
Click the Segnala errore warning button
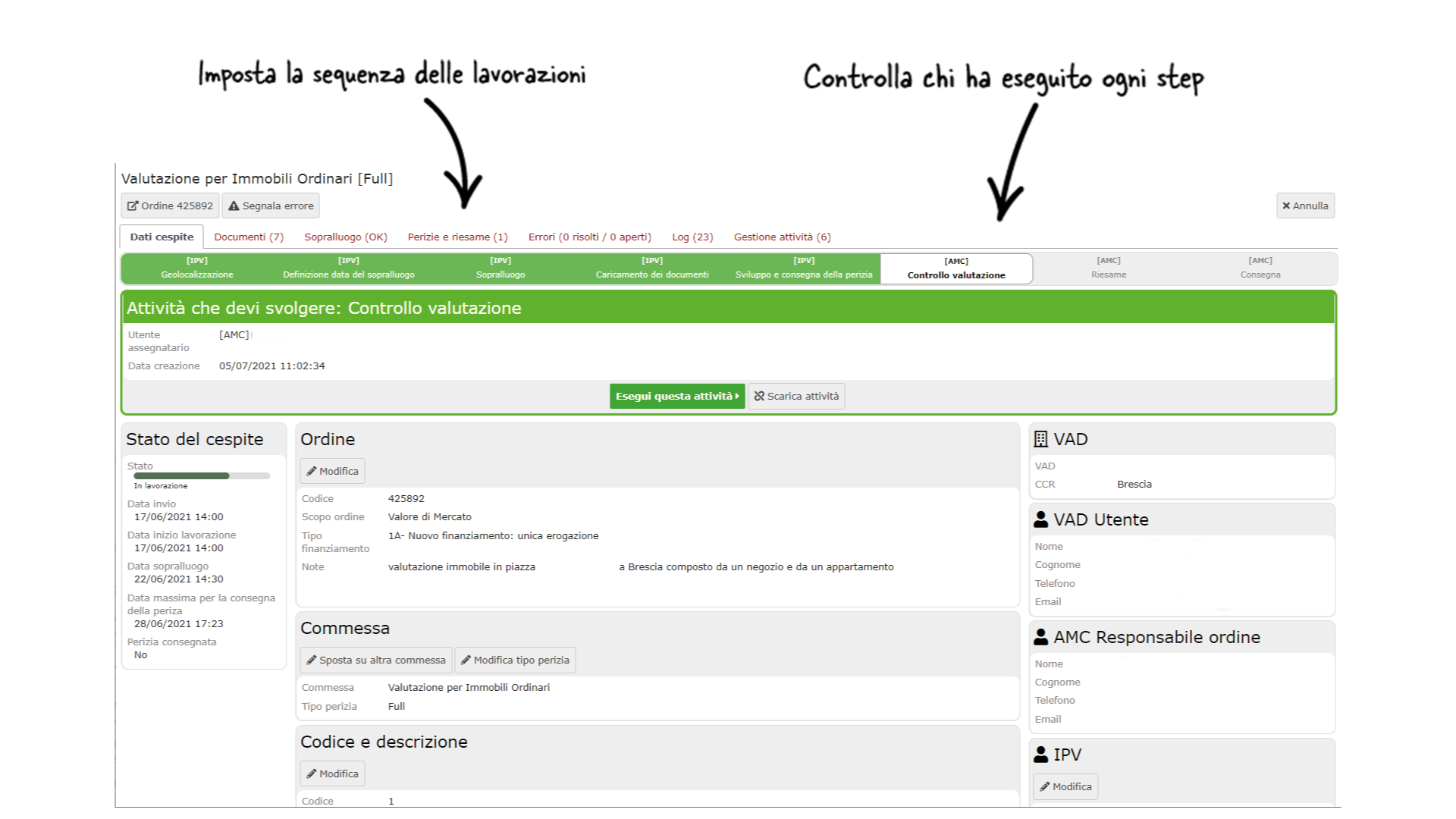(271, 206)
